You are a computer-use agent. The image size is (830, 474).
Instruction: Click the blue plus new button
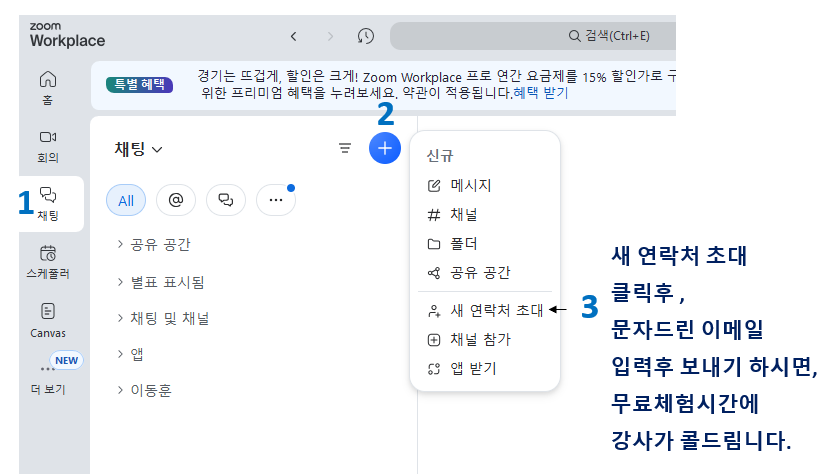pos(385,148)
